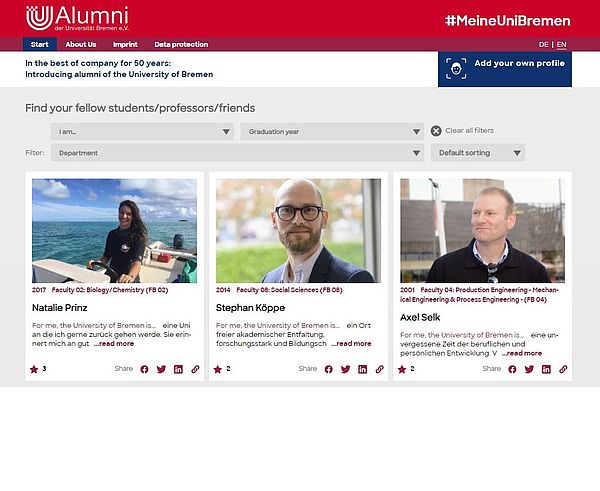This screenshot has width=600, height=491.
Task: Share Natalie Prinz's profile on Facebook
Action: coord(144,369)
